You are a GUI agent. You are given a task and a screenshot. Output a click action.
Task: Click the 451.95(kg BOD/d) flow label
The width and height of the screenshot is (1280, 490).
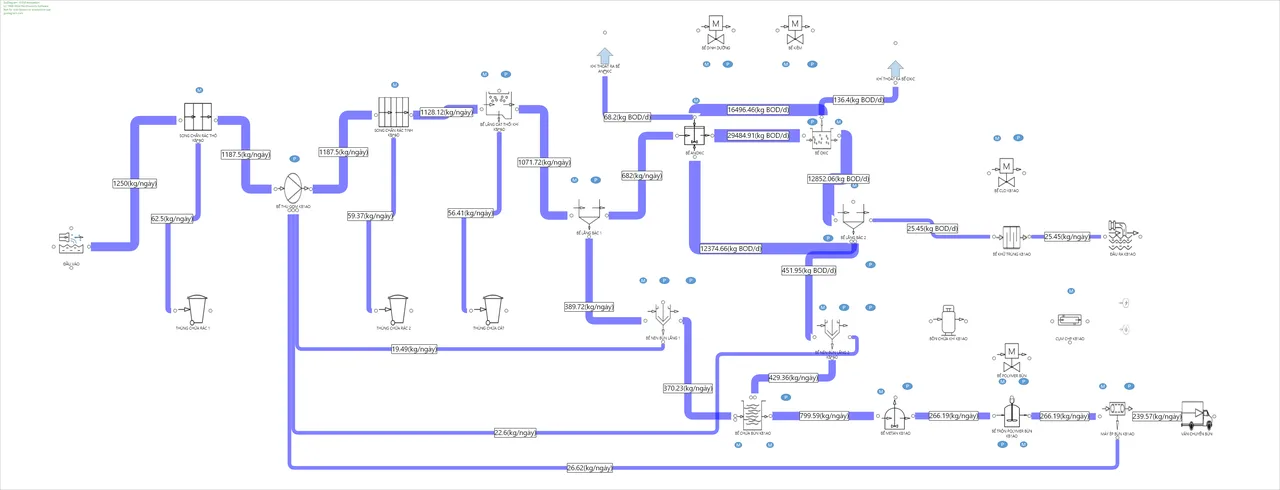(809, 270)
